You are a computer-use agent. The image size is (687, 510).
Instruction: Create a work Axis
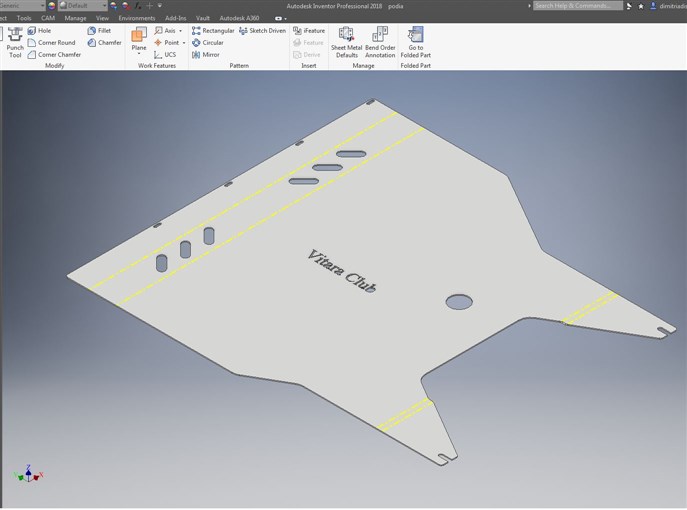165,31
